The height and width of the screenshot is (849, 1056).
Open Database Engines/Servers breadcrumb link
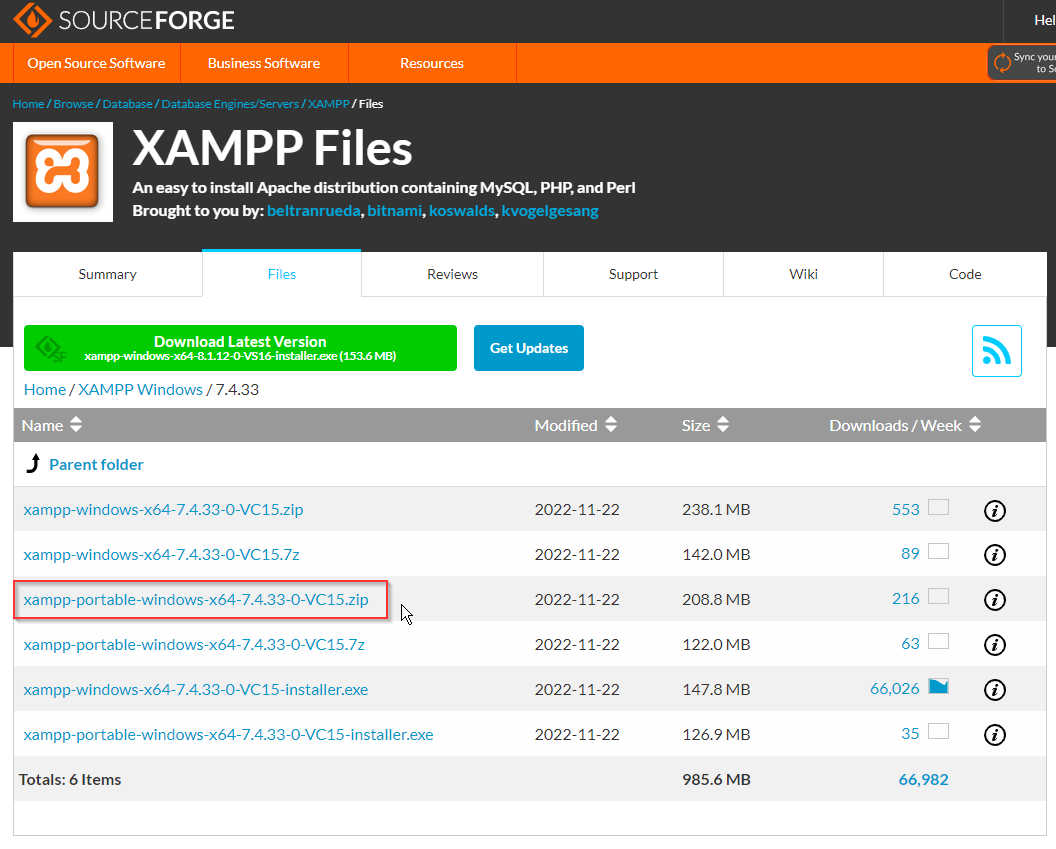point(230,104)
